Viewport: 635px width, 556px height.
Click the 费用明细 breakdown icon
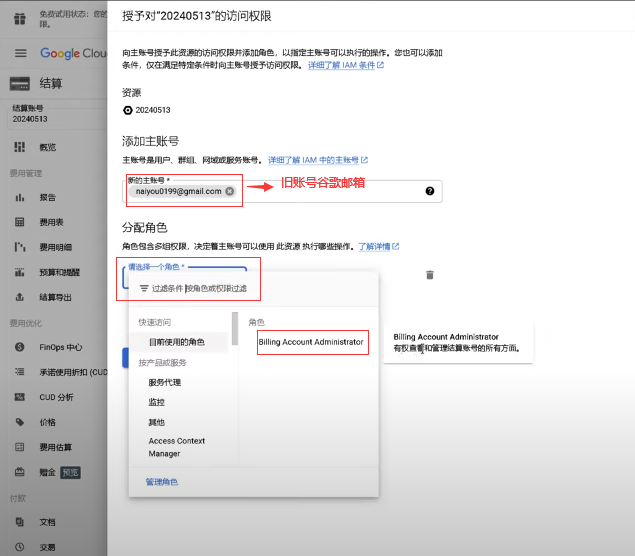19,247
